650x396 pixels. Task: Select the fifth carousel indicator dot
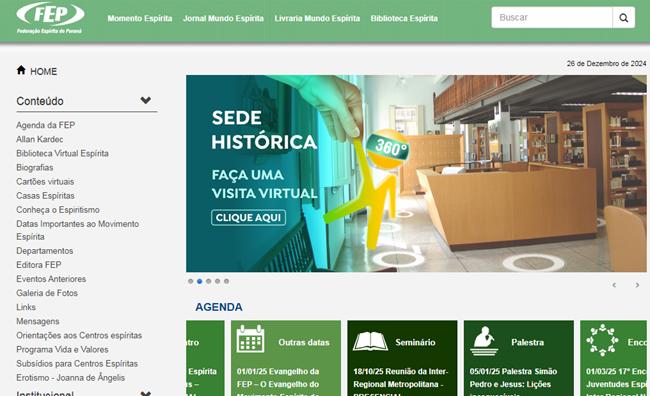tap(226, 281)
